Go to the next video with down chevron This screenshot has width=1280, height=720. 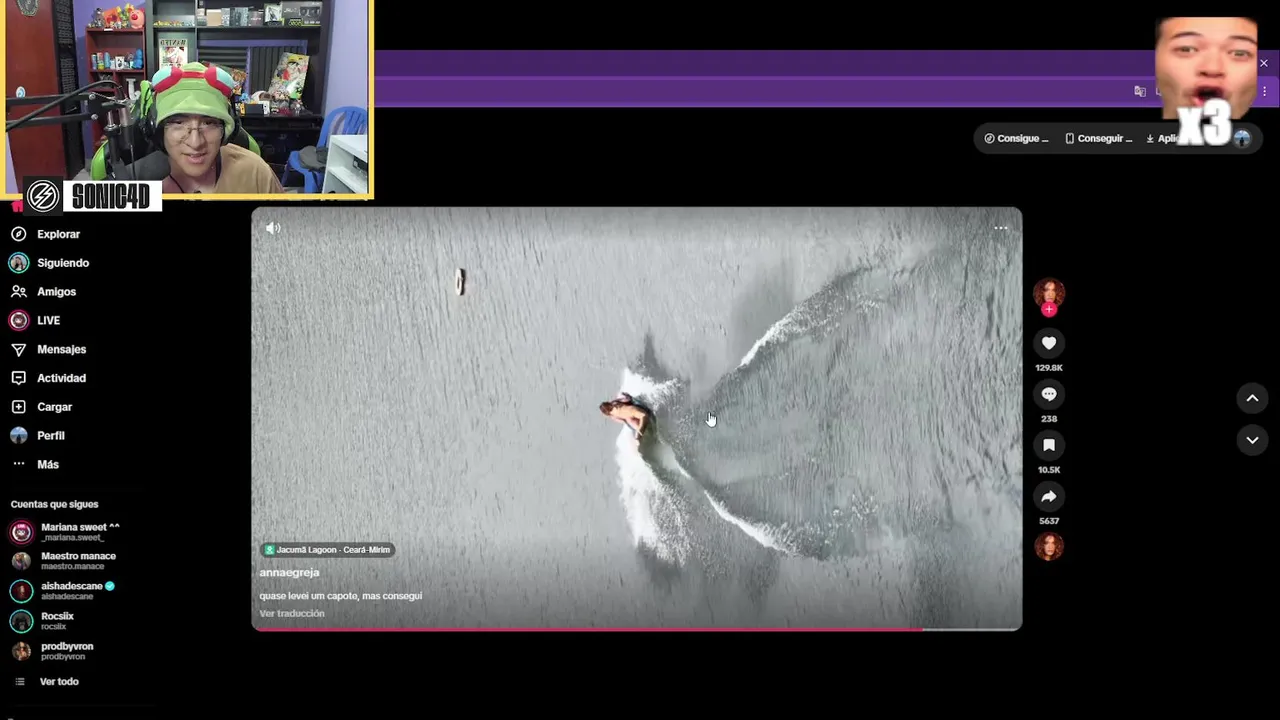tap(1252, 440)
